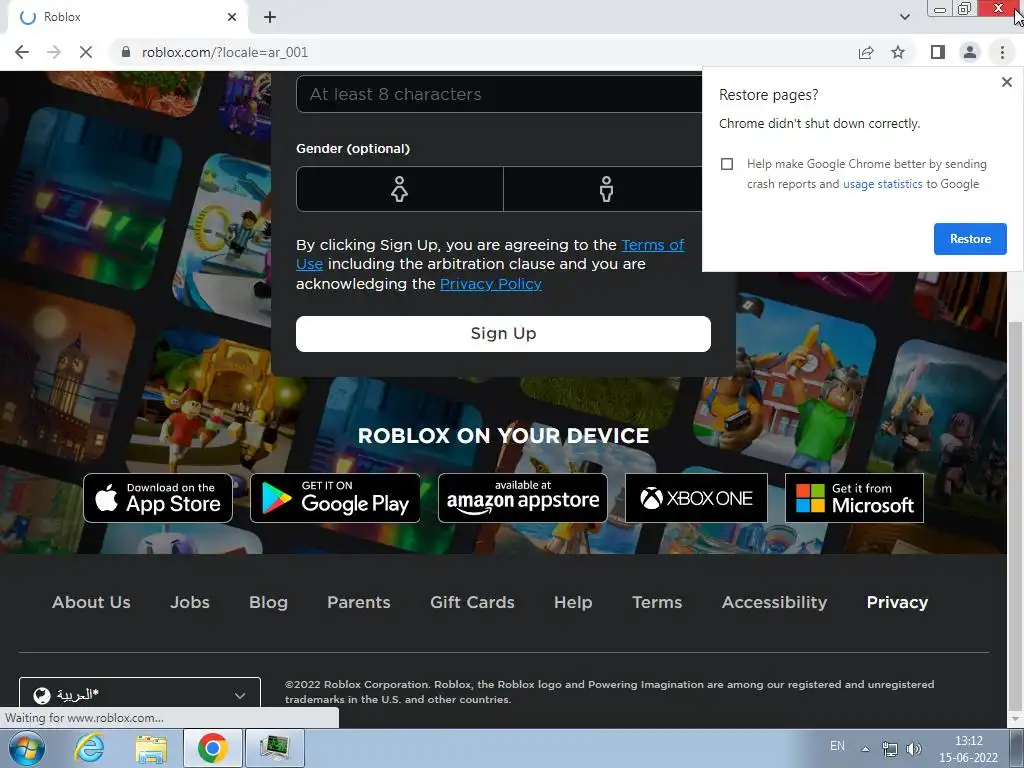Open the Chrome profile avatar
Viewport: 1024px width, 768px height.
click(970, 52)
